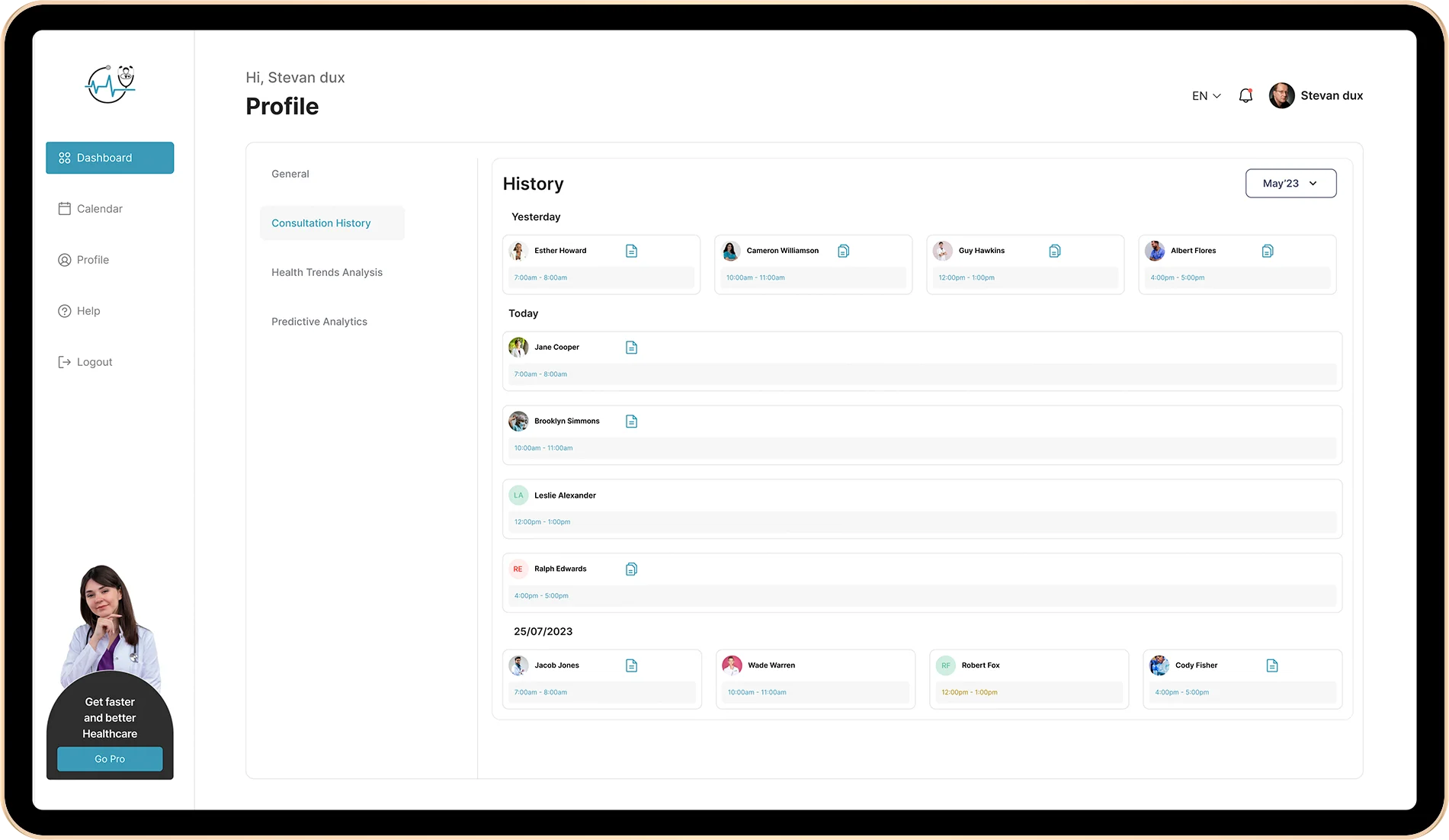Screen dimensions: 1449x840
Task: Click the notification bell icon
Action: point(1245,96)
